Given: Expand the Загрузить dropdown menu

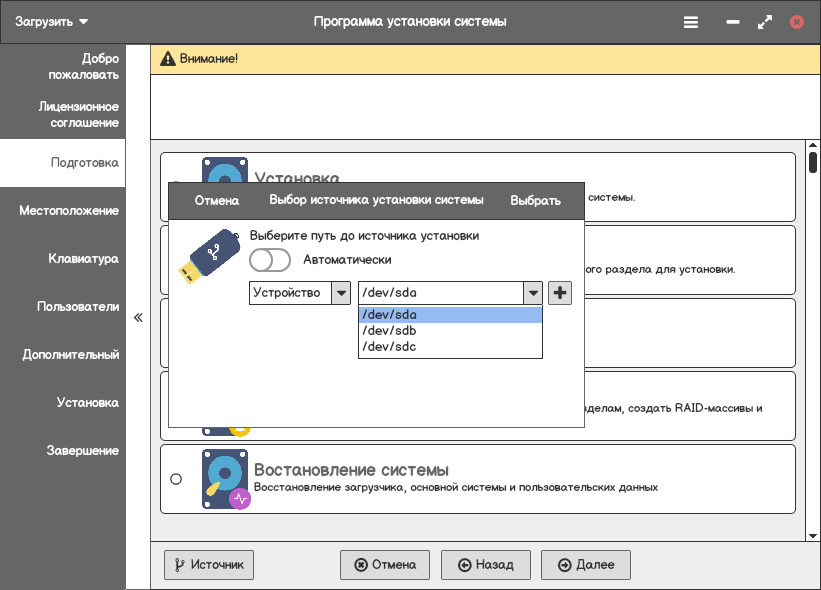Looking at the screenshot, I should [x=52, y=22].
